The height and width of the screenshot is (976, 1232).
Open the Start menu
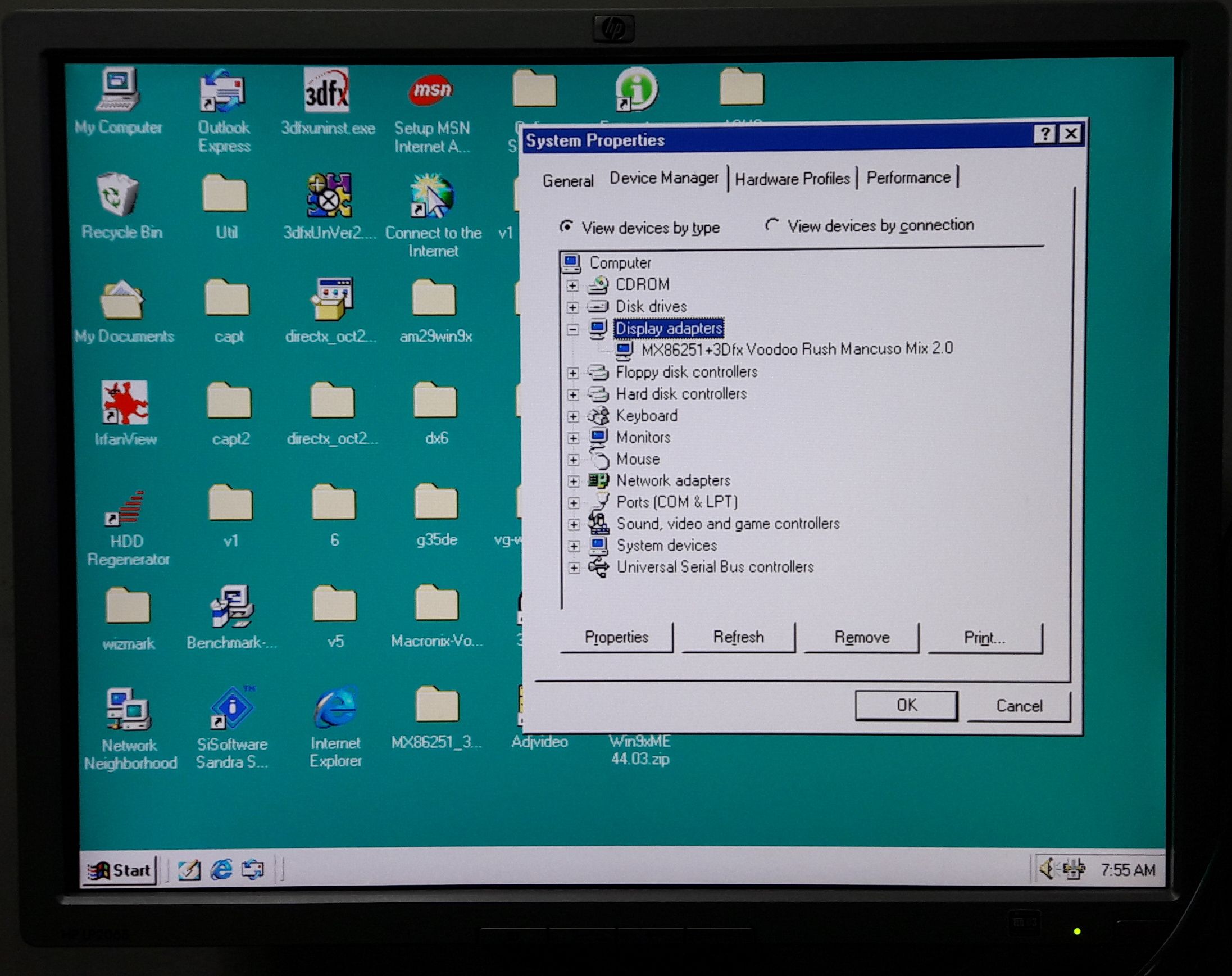pyautogui.click(x=120, y=870)
